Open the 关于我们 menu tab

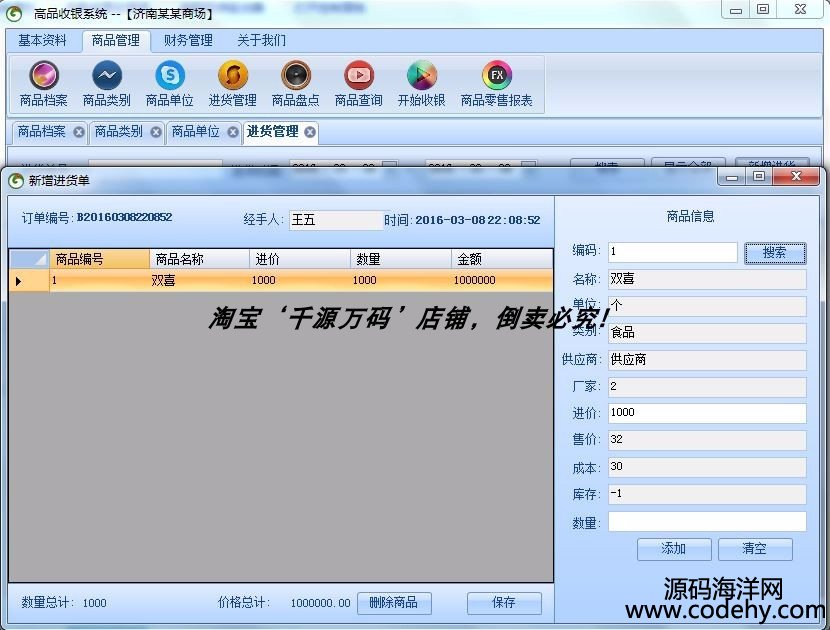click(x=261, y=41)
